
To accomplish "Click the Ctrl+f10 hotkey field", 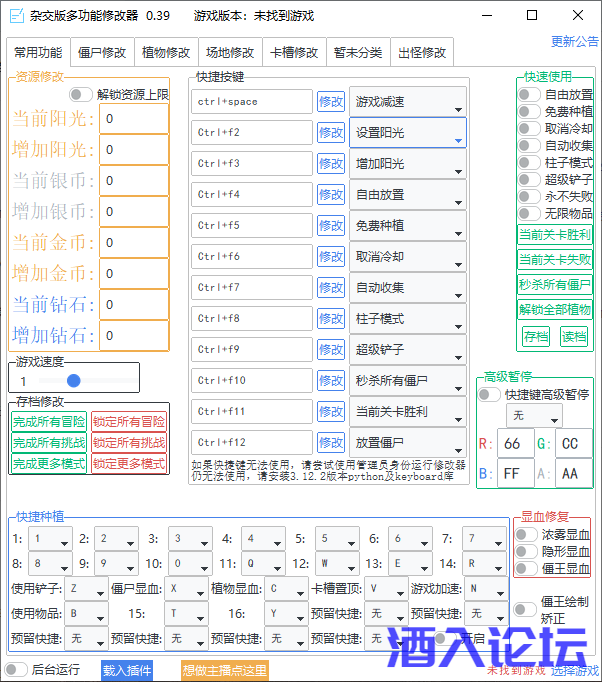I will tap(252, 381).
